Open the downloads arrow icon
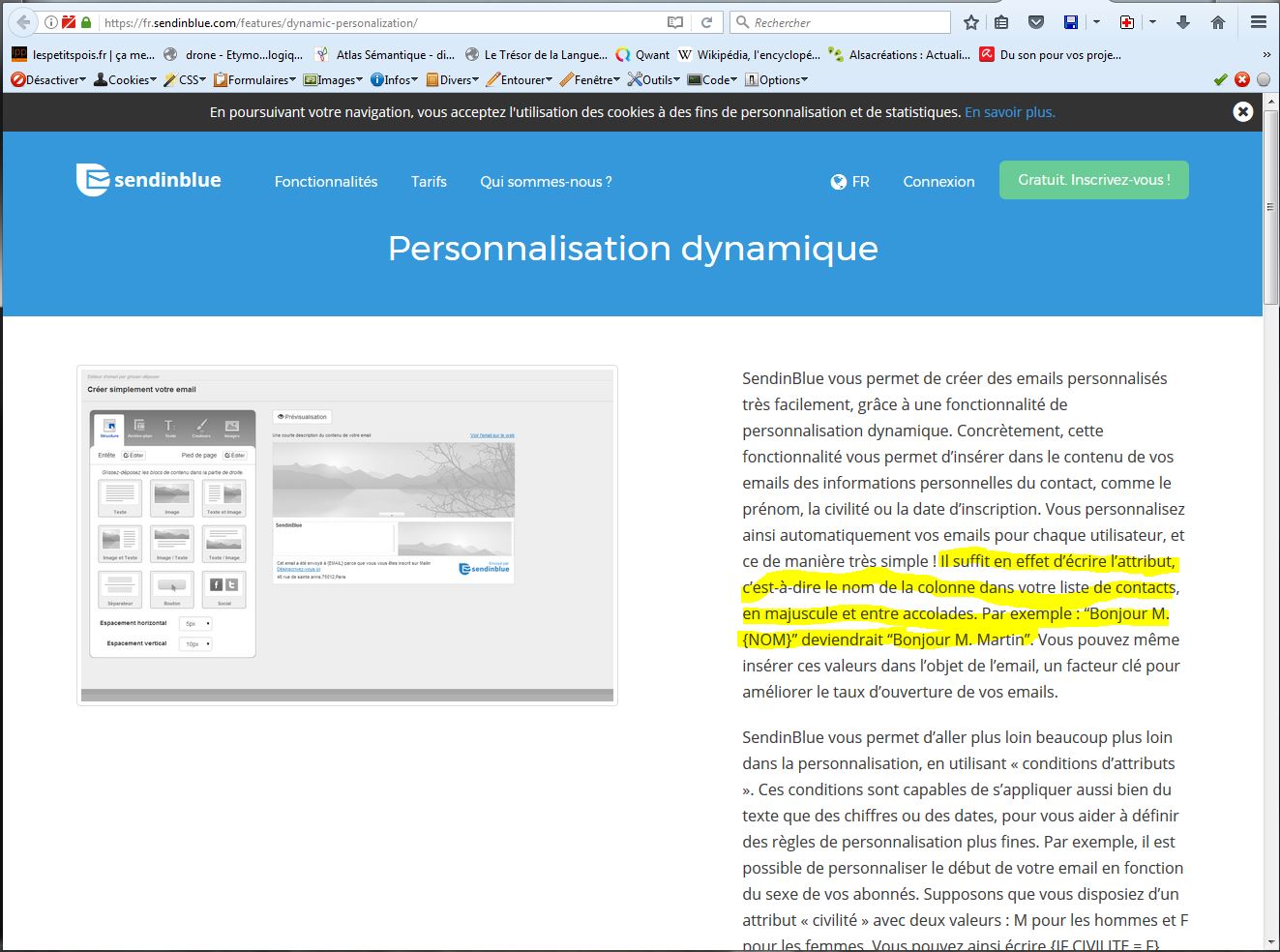Screen dimensions: 1280x952 click(x=1182, y=22)
